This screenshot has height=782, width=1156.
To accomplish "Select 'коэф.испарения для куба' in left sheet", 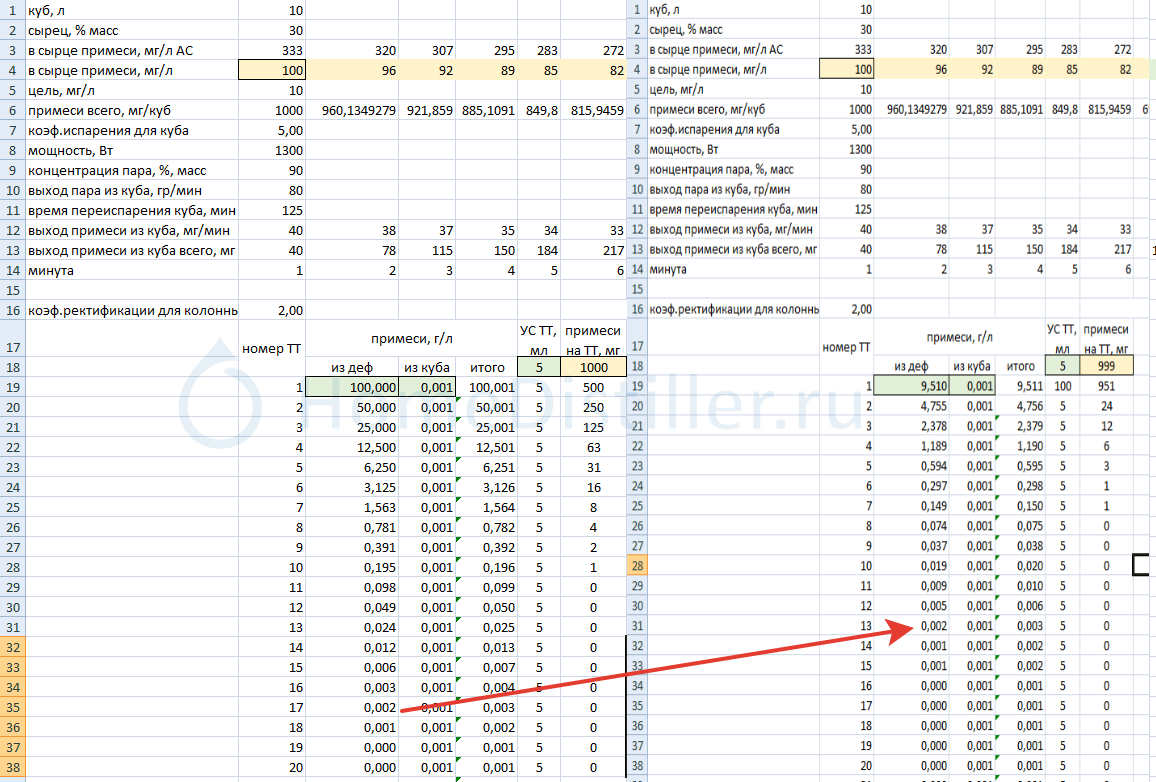I will [108, 130].
